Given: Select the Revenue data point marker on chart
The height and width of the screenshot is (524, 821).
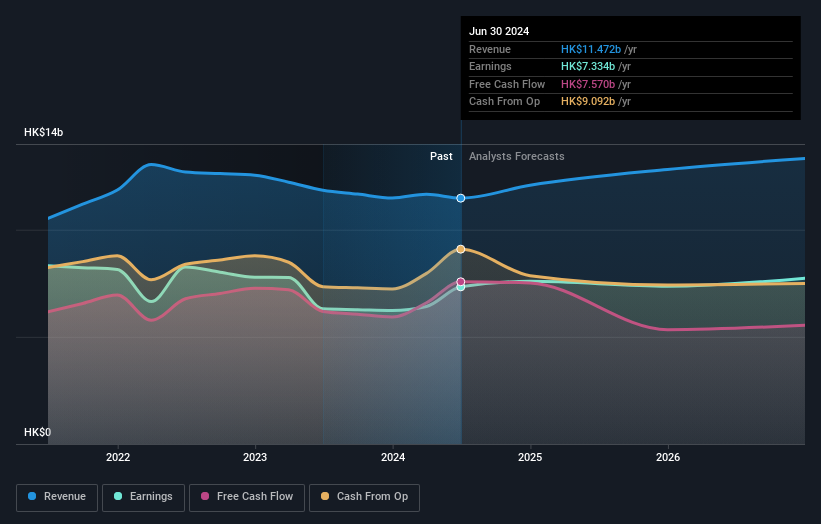Looking at the screenshot, I should click(x=461, y=198).
